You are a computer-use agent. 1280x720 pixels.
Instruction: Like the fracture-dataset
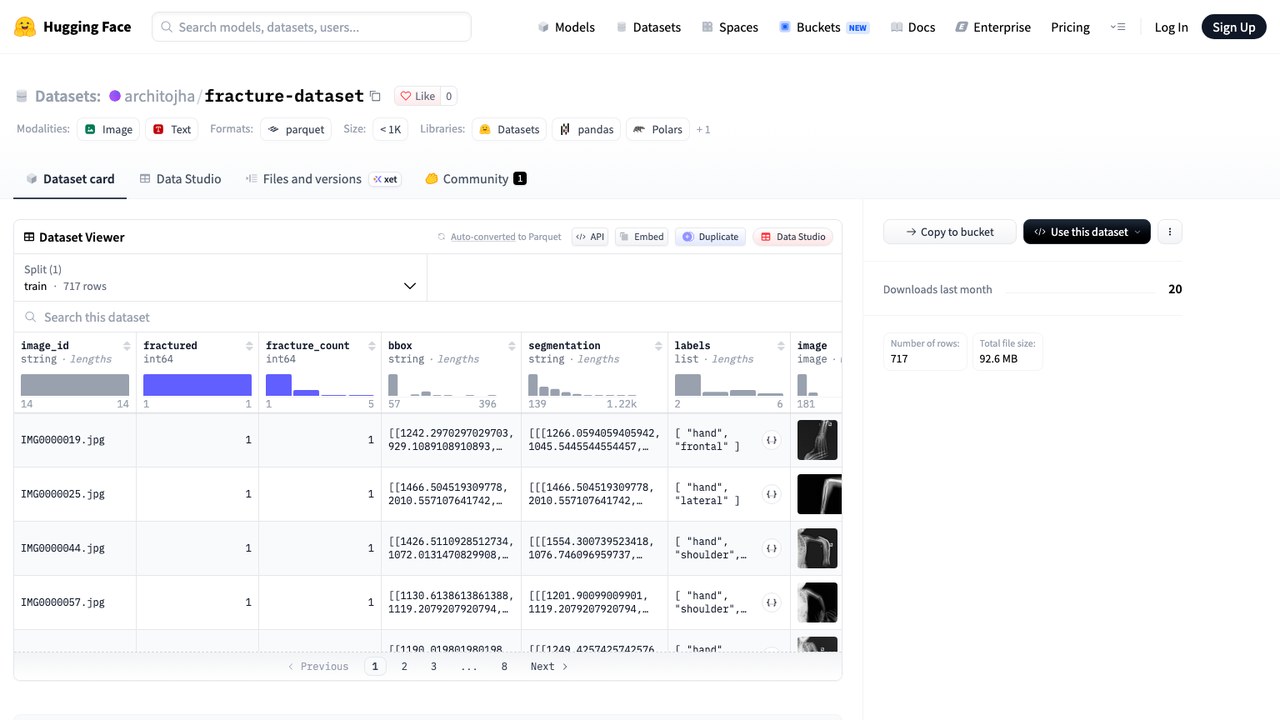[x=417, y=96]
